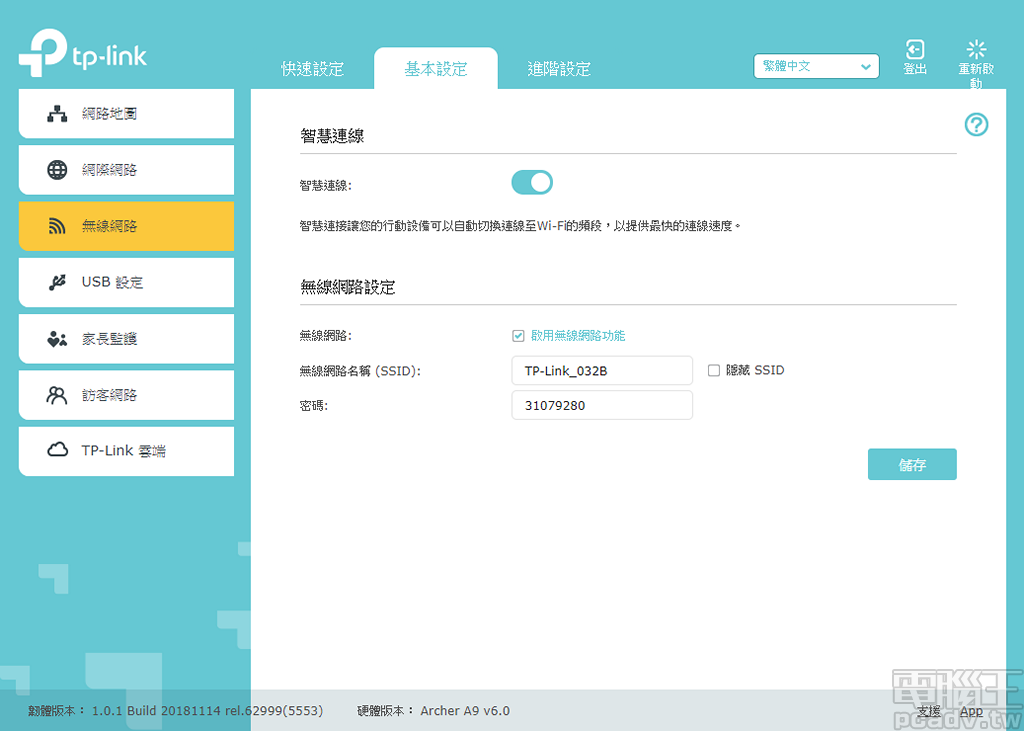Click the Smart Connect description sentence
Image resolution: width=1024 pixels, height=731 pixels.
(520, 226)
